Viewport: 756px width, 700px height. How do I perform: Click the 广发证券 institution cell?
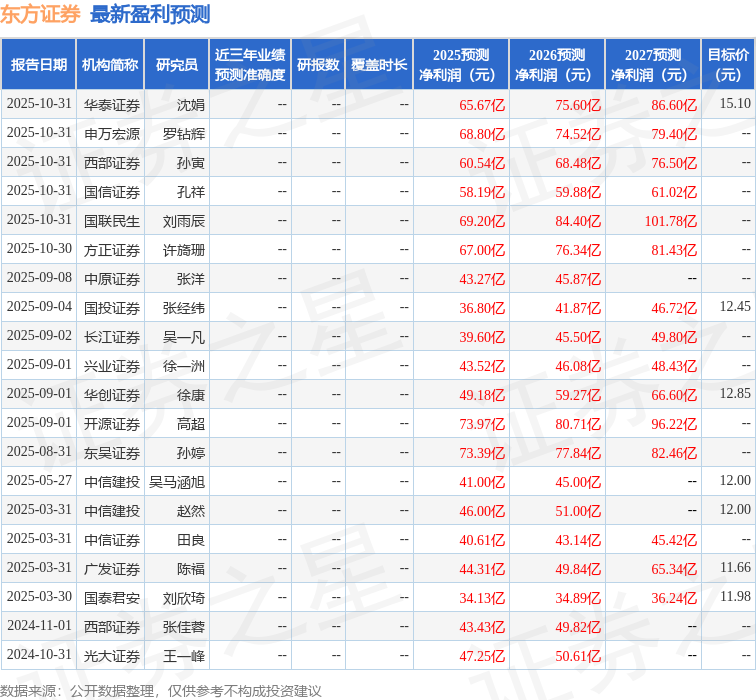(112, 569)
